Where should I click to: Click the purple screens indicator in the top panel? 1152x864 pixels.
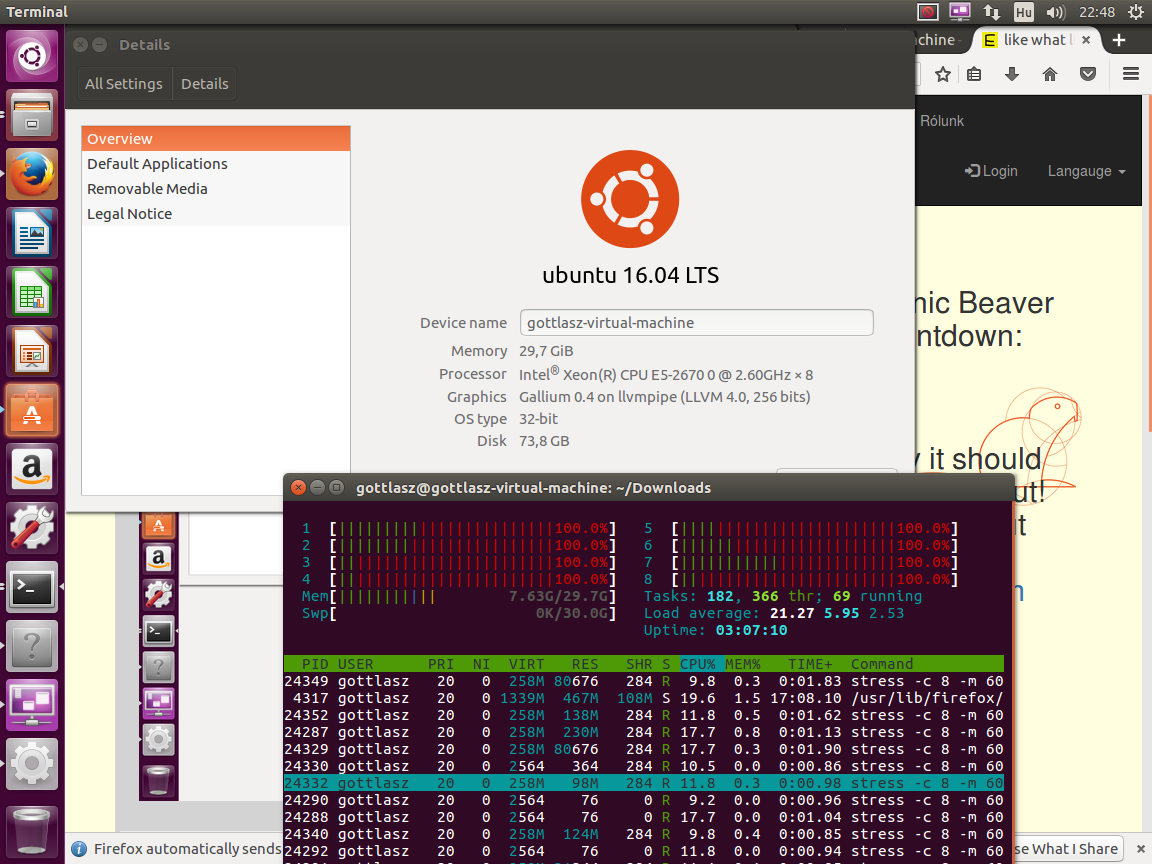click(x=960, y=12)
